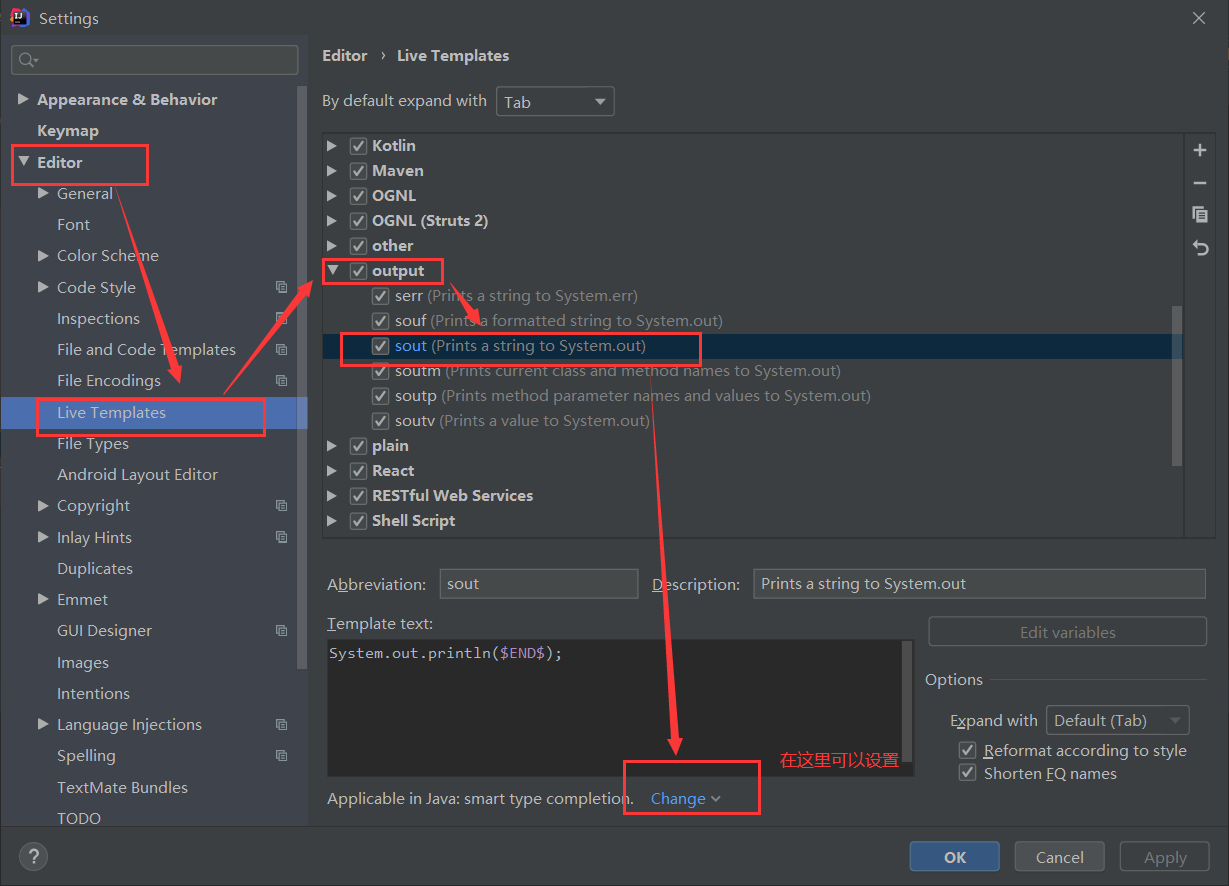The image size is (1229, 886).
Task: Click Editor breadcrumb in the header
Action: [x=345, y=56]
